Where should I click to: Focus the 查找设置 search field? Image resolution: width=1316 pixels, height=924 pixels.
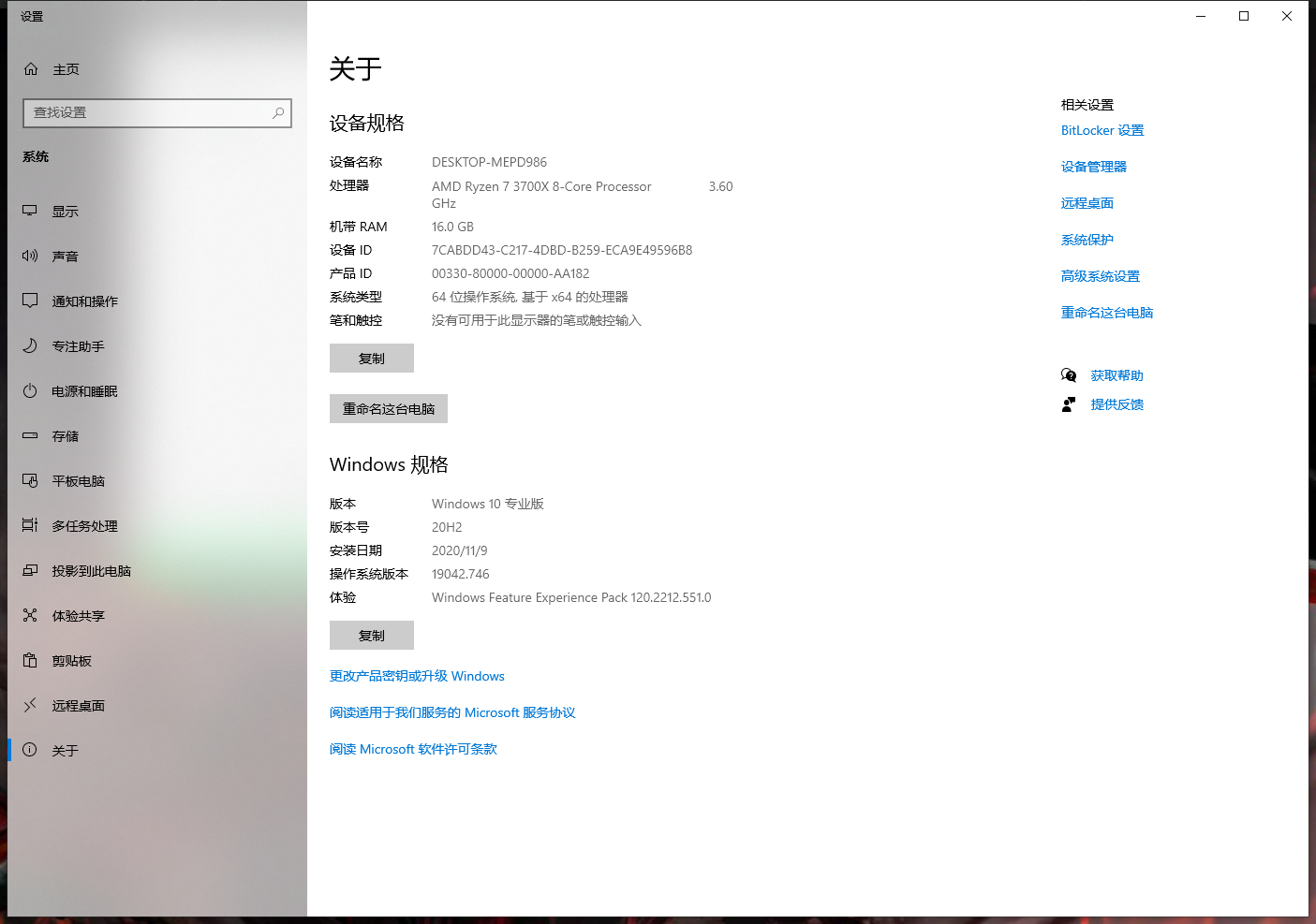[x=157, y=113]
